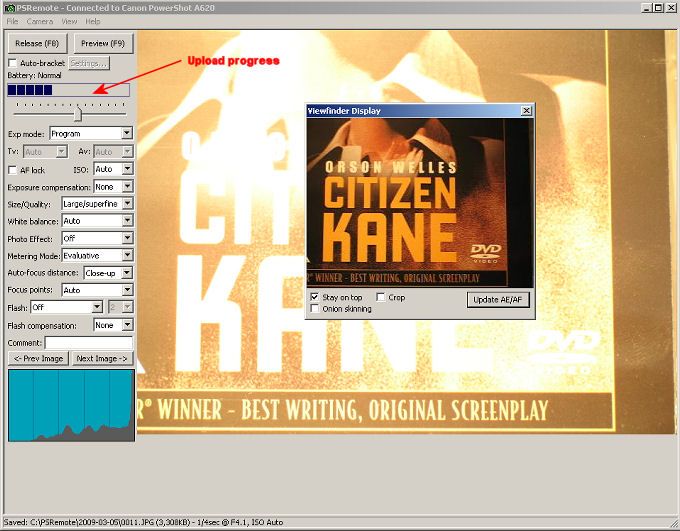This screenshot has height=531, width=680.
Task: Click the viewfinder live preview image
Action: 420,203
